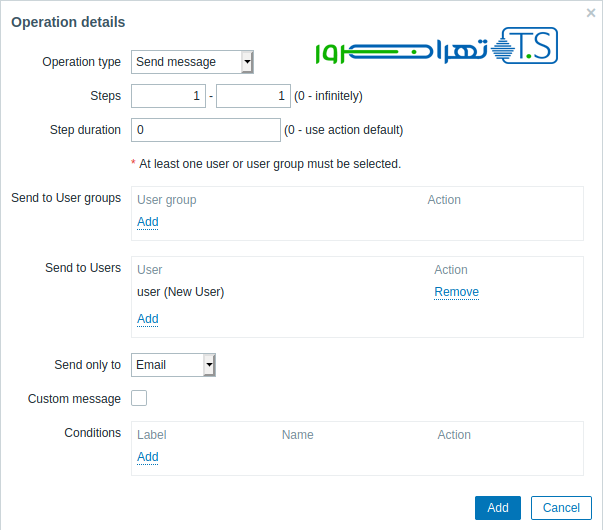The height and width of the screenshot is (530, 603).
Task: Click the 'Send to User groups' label
Action: (x=66, y=198)
